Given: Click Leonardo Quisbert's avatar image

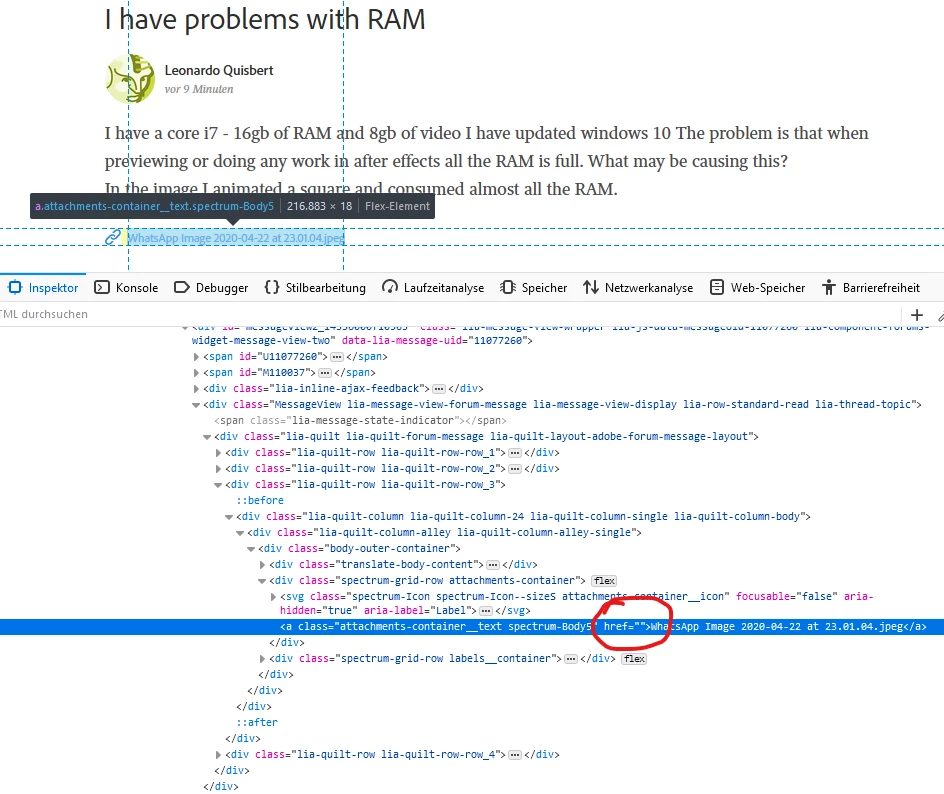Looking at the screenshot, I should click(x=131, y=79).
